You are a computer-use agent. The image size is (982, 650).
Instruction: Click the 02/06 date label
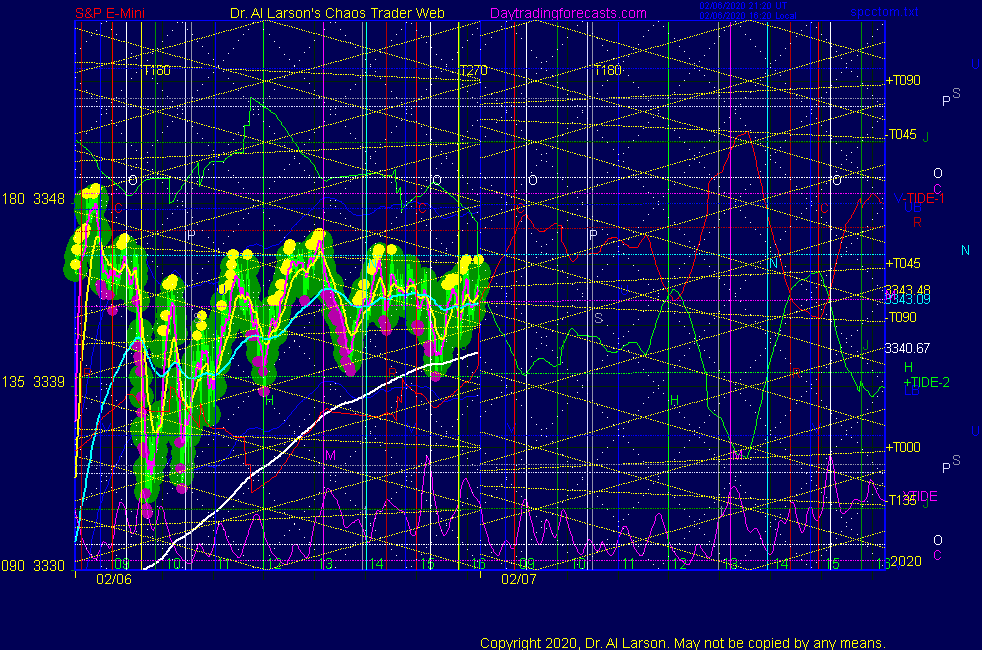click(114, 579)
